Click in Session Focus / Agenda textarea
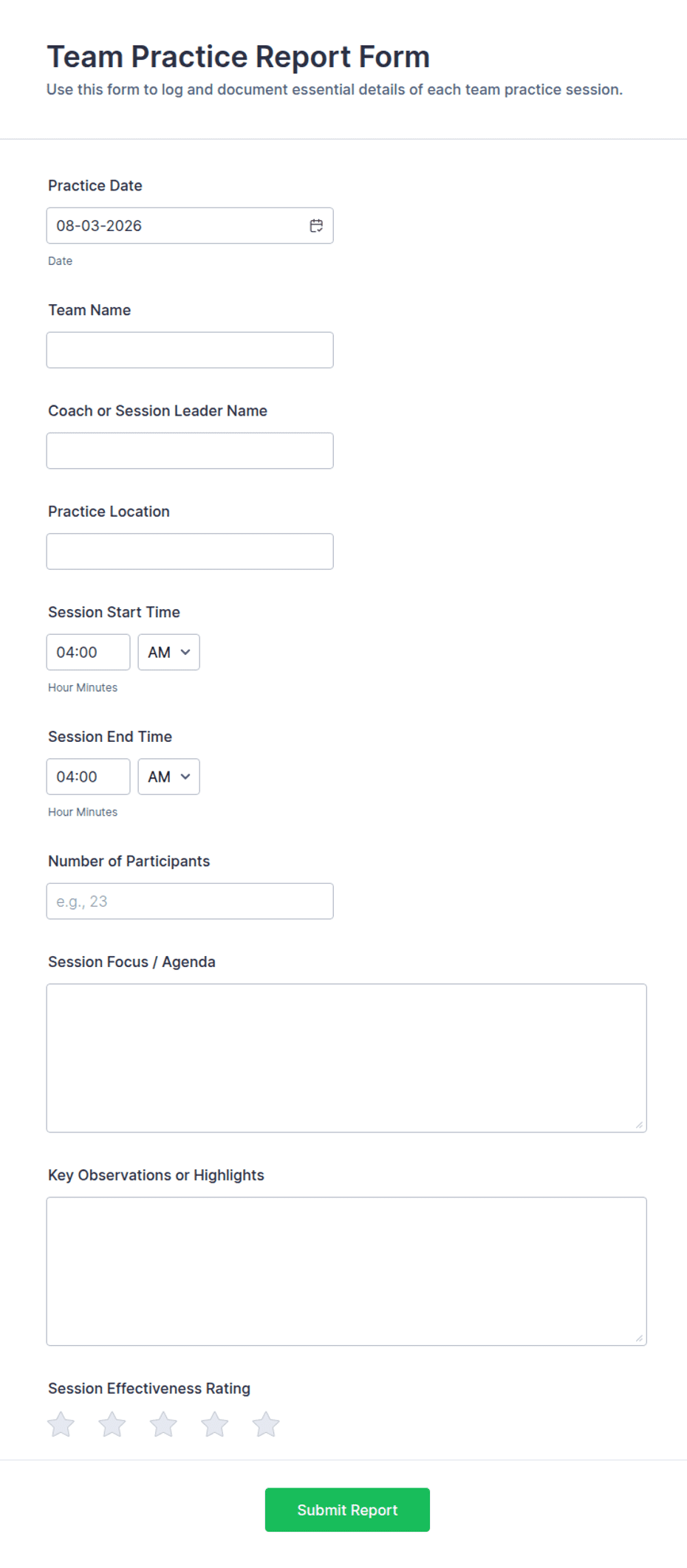Viewport: 687px width, 1568px height. click(346, 1058)
